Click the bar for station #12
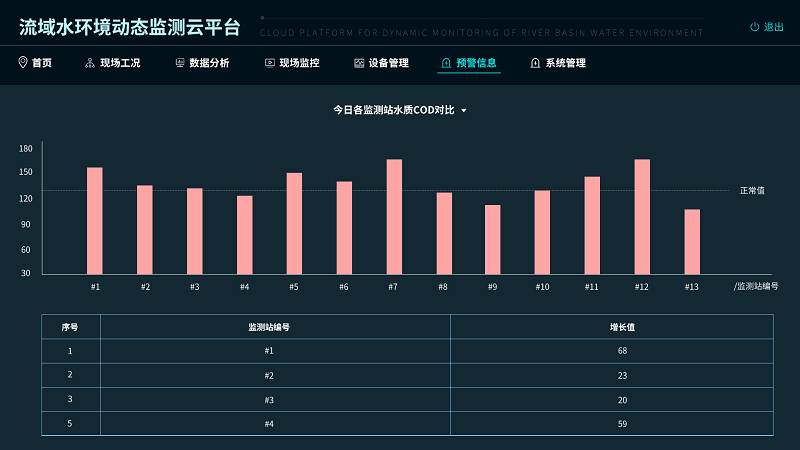The width and height of the screenshot is (800, 450). pos(642,217)
